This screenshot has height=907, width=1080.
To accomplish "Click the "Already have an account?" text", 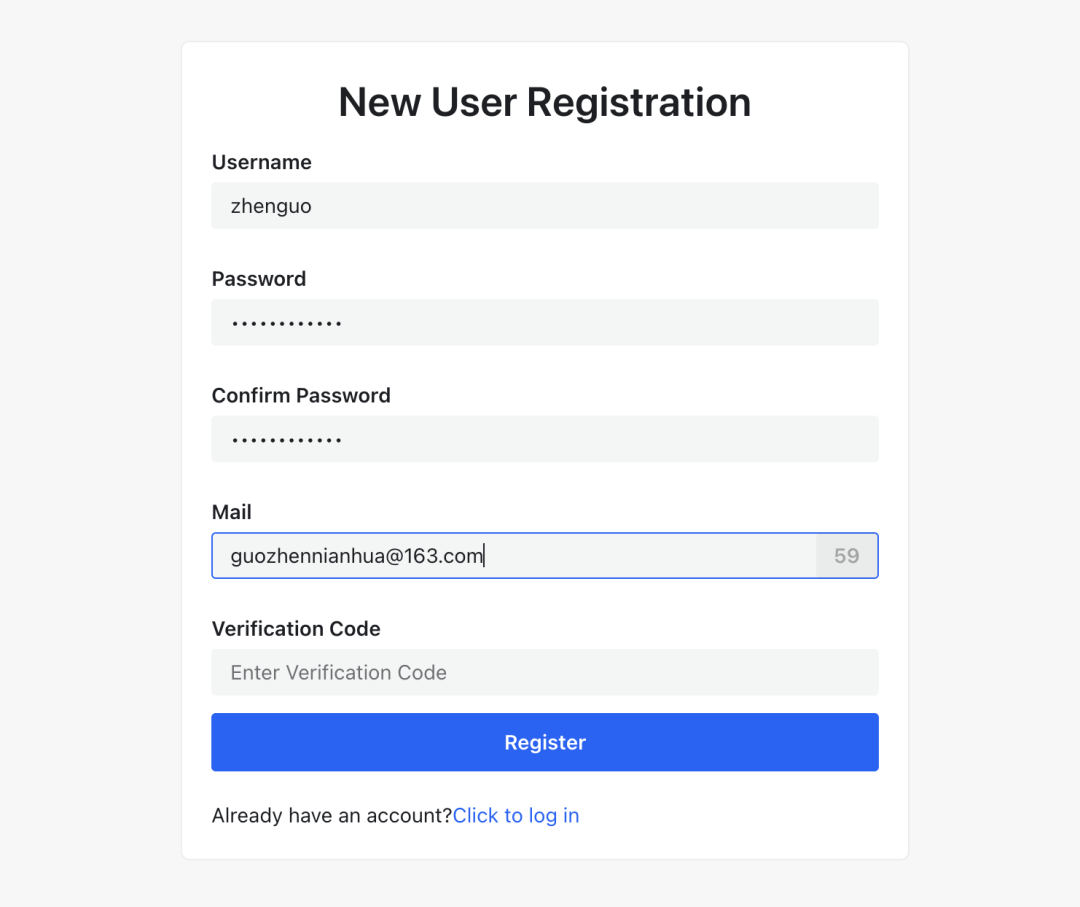I will 332,816.
